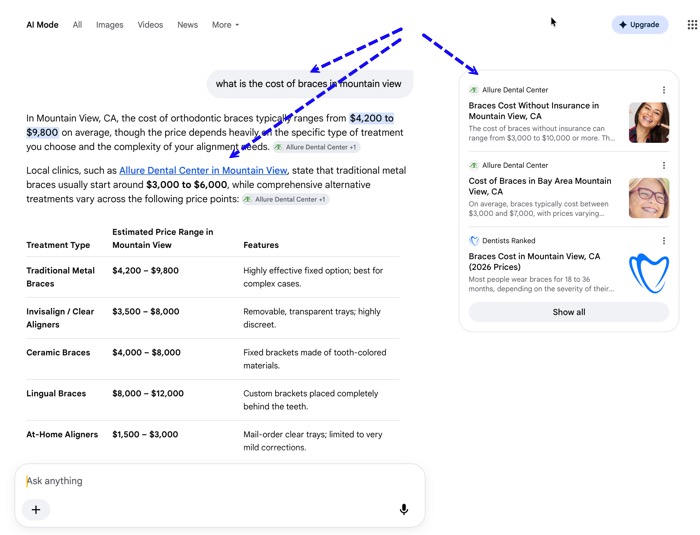Viewport: 700px width, 535px height.
Task: Click 'Fixed brackets made of tooth-colored' cell
Action: [x=315, y=359]
